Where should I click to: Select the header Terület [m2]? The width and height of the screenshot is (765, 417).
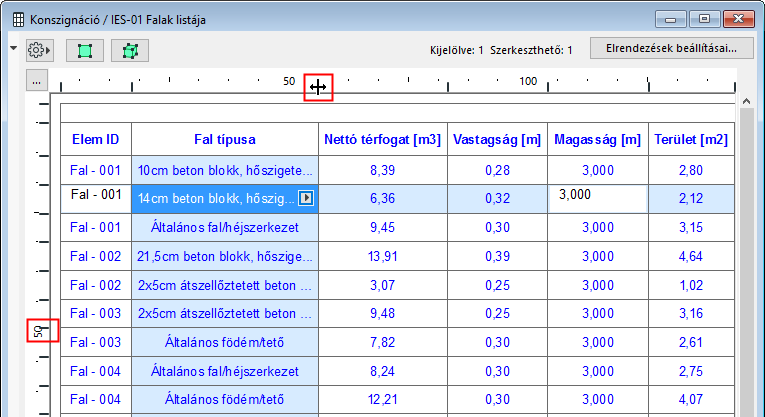point(691,139)
